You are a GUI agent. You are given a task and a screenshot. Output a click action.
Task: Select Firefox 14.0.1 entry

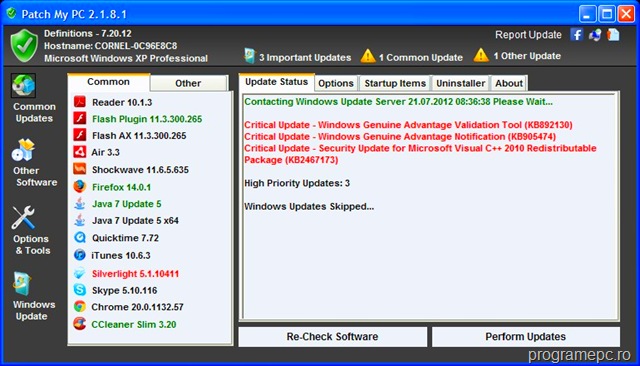coord(121,187)
